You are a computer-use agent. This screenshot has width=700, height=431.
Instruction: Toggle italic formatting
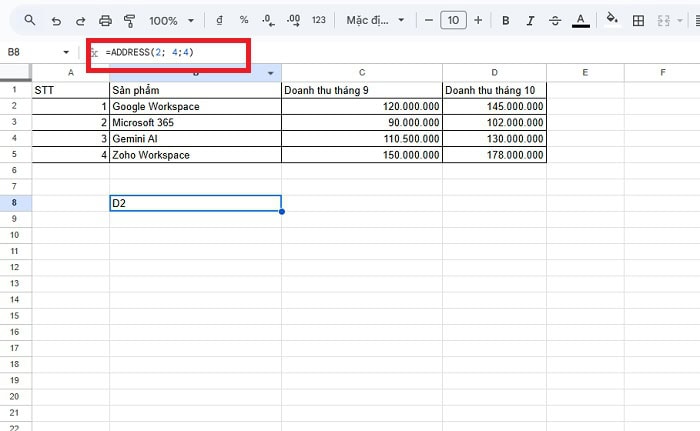[x=530, y=21]
